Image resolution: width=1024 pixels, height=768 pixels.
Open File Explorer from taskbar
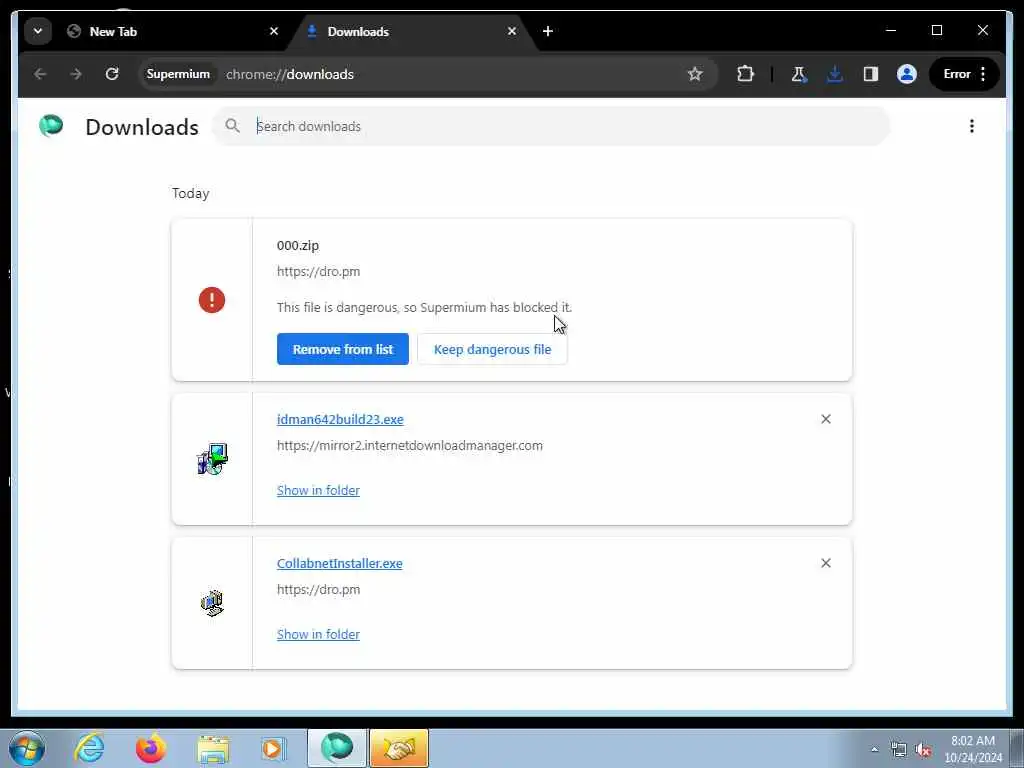213,749
